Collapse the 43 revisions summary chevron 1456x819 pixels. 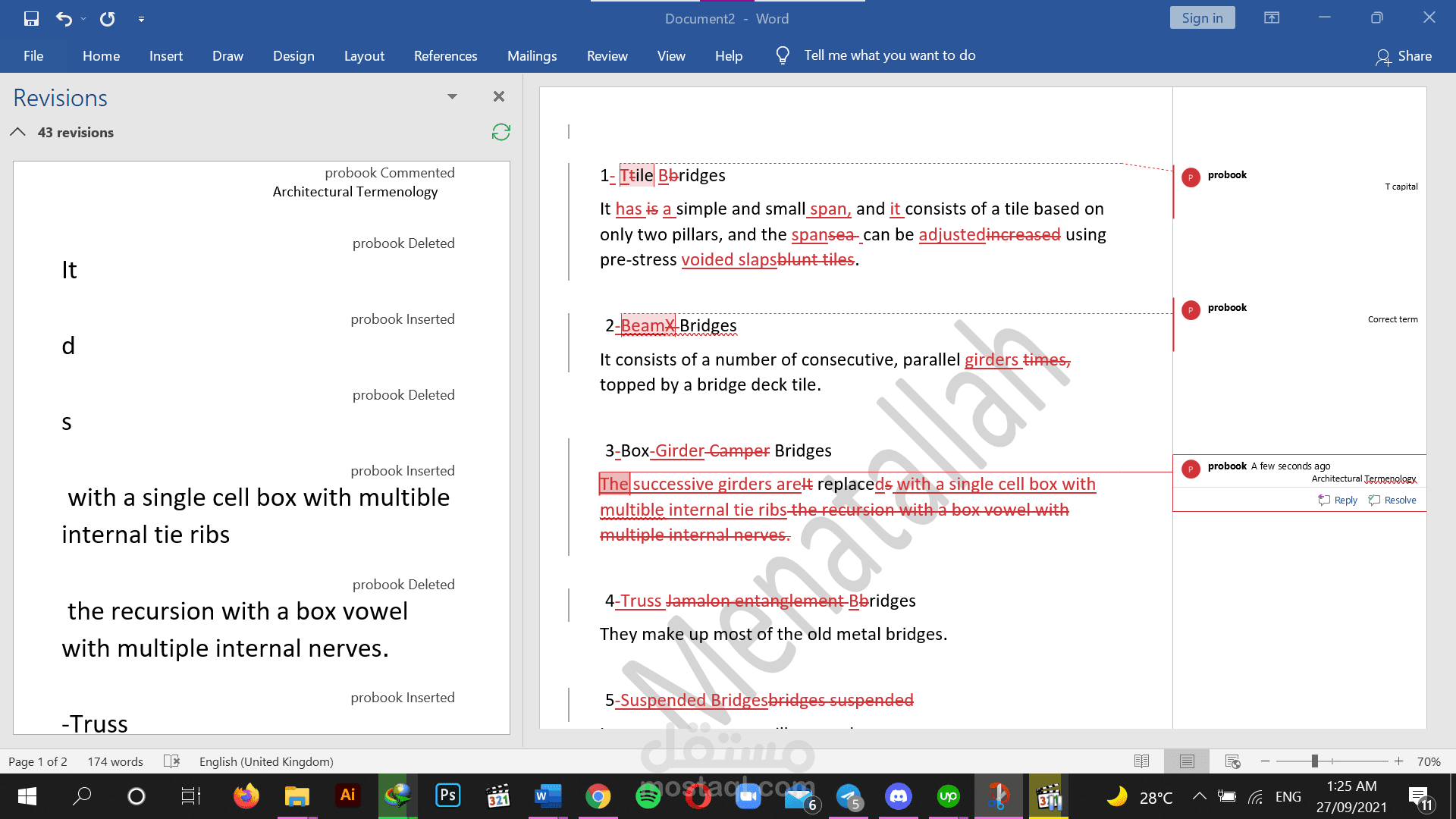tap(17, 132)
